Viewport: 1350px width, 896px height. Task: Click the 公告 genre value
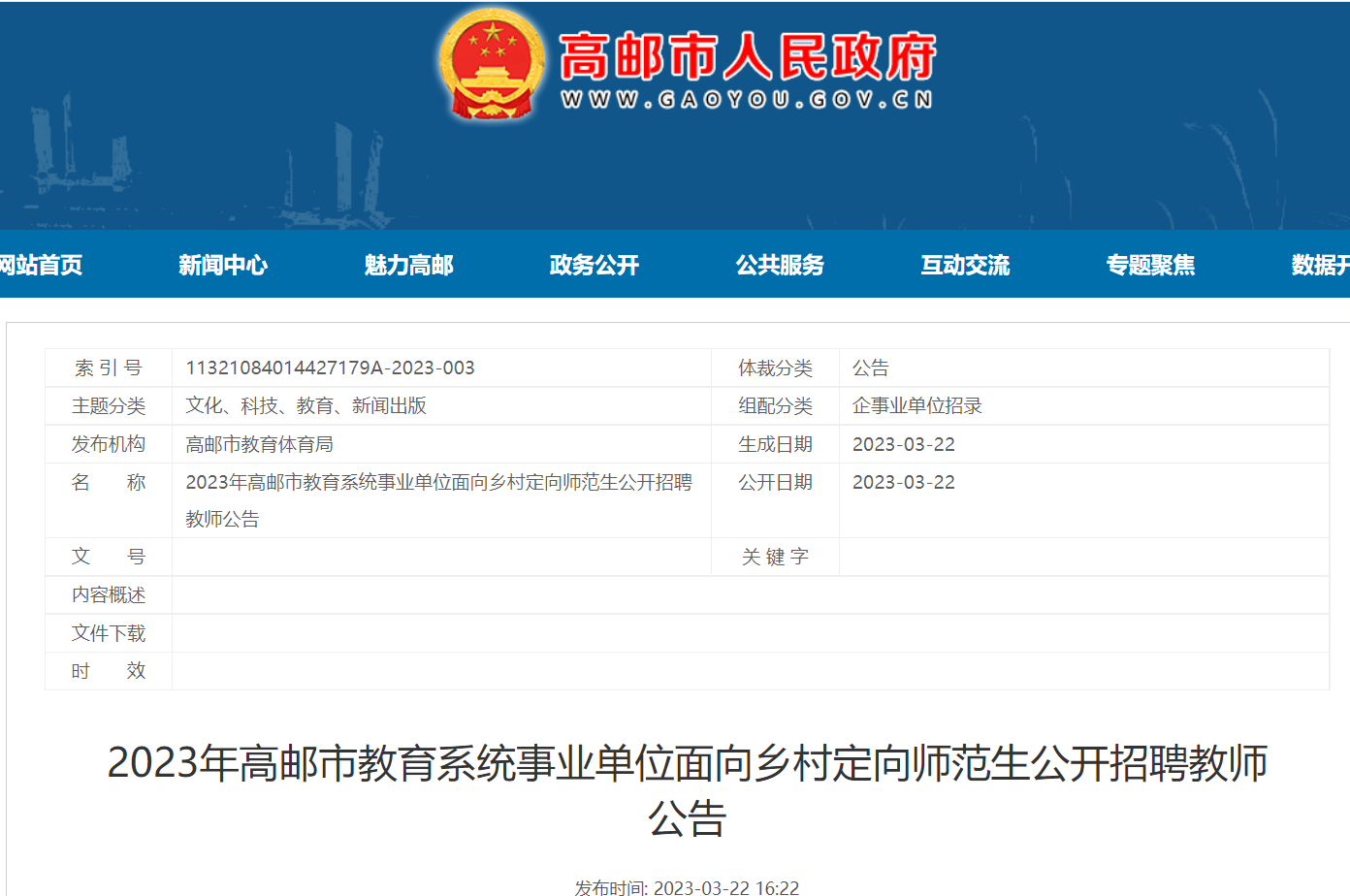[871, 368]
